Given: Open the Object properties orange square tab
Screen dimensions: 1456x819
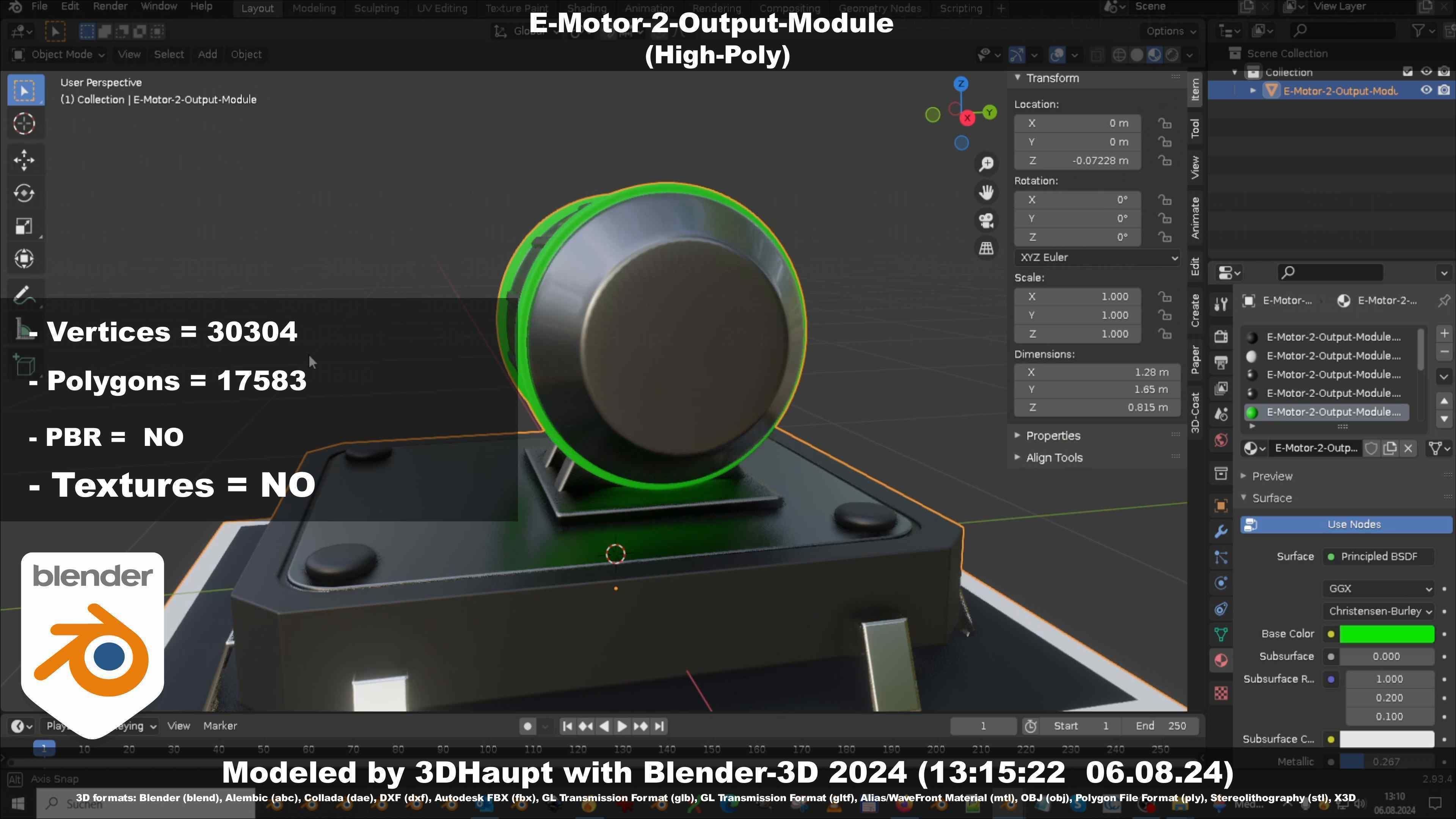Looking at the screenshot, I should click(1221, 506).
